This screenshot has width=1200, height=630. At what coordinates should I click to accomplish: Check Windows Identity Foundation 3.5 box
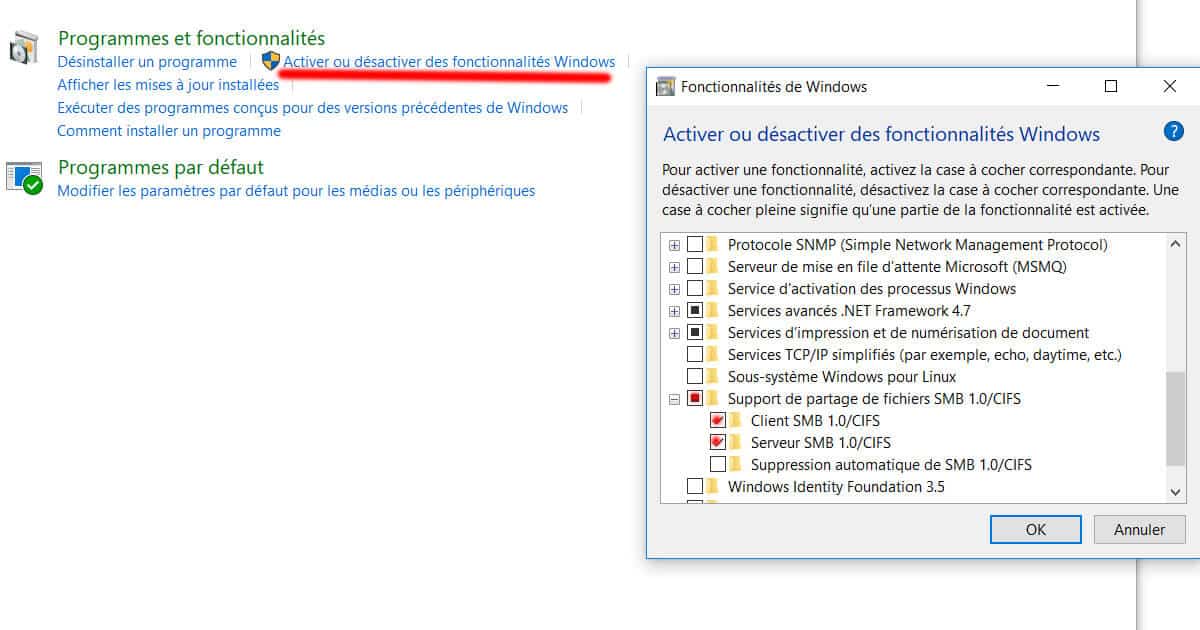pos(695,487)
